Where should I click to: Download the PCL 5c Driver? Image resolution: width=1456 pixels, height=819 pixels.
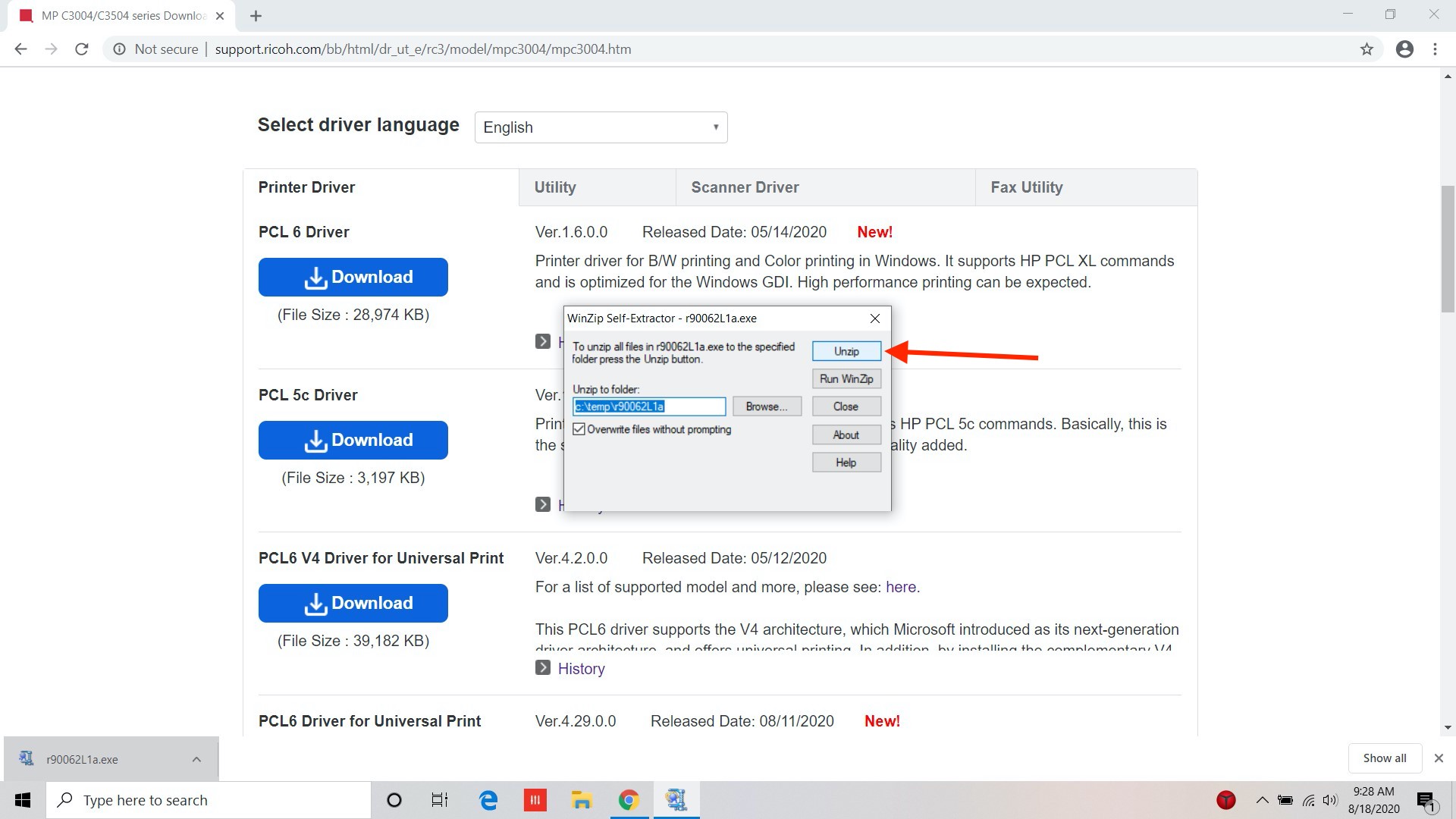click(x=353, y=440)
